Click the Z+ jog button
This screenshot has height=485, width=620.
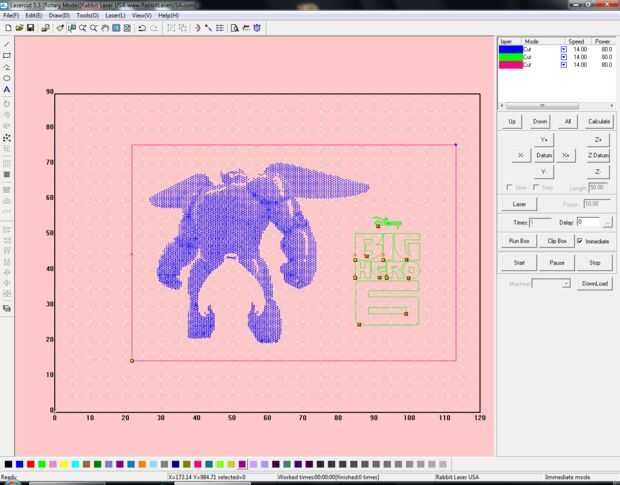tap(597, 140)
